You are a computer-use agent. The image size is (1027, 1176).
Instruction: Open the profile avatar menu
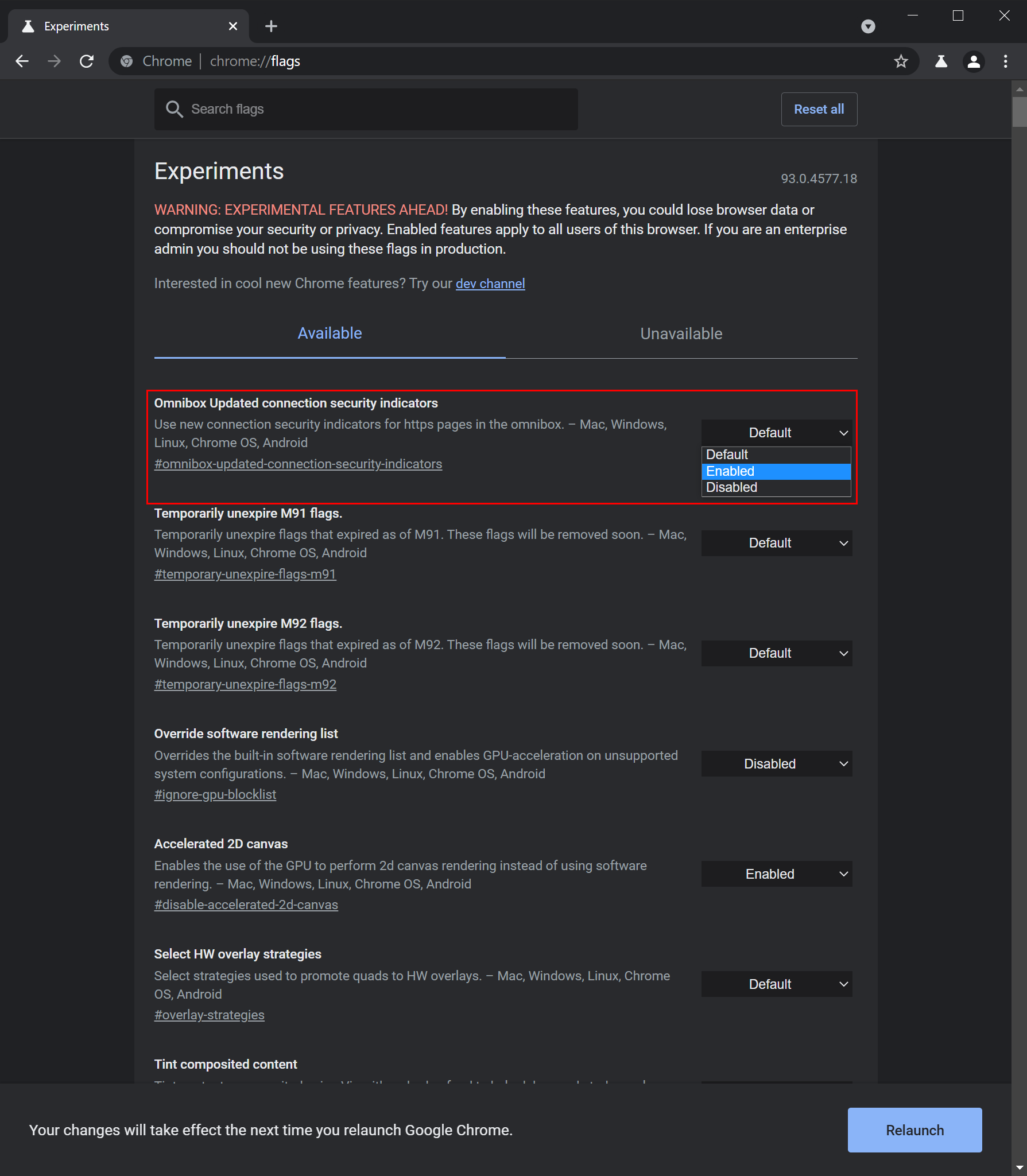click(974, 61)
